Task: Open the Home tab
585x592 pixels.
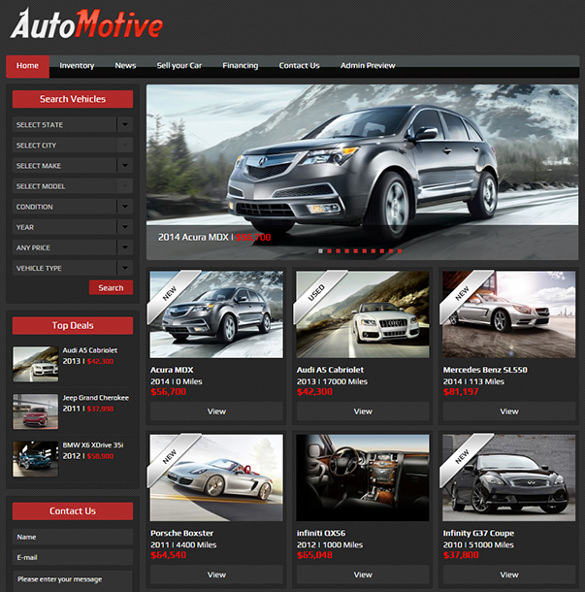Action: pyautogui.click(x=28, y=66)
